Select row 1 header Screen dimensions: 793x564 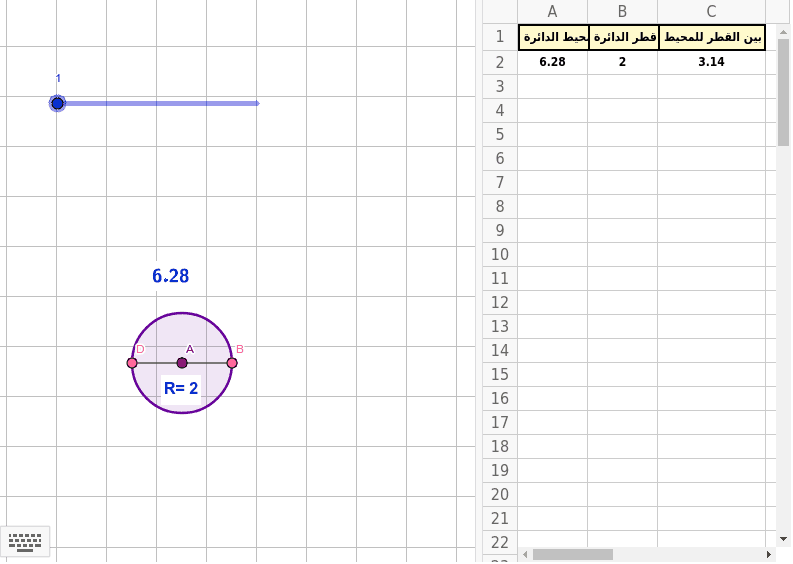click(x=500, y=37)
